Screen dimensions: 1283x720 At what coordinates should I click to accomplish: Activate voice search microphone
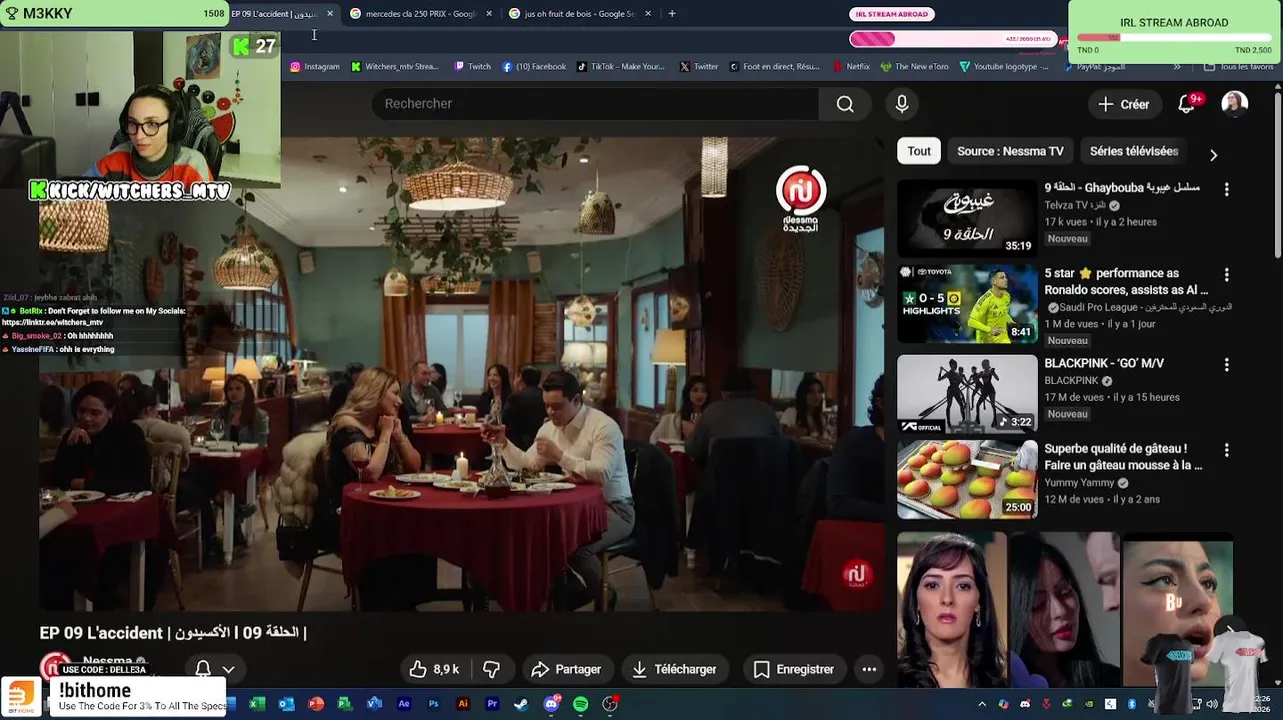coord(902,104)
